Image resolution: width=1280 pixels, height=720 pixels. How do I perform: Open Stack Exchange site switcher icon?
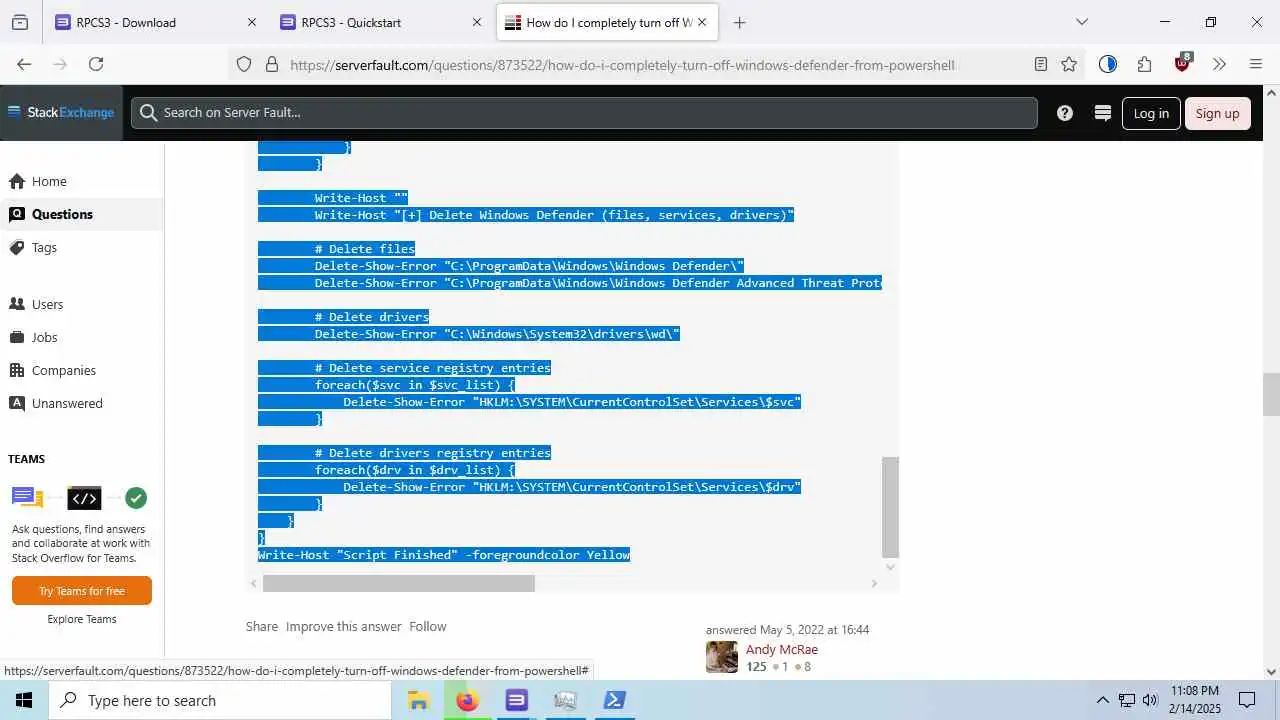[1103, 113]
